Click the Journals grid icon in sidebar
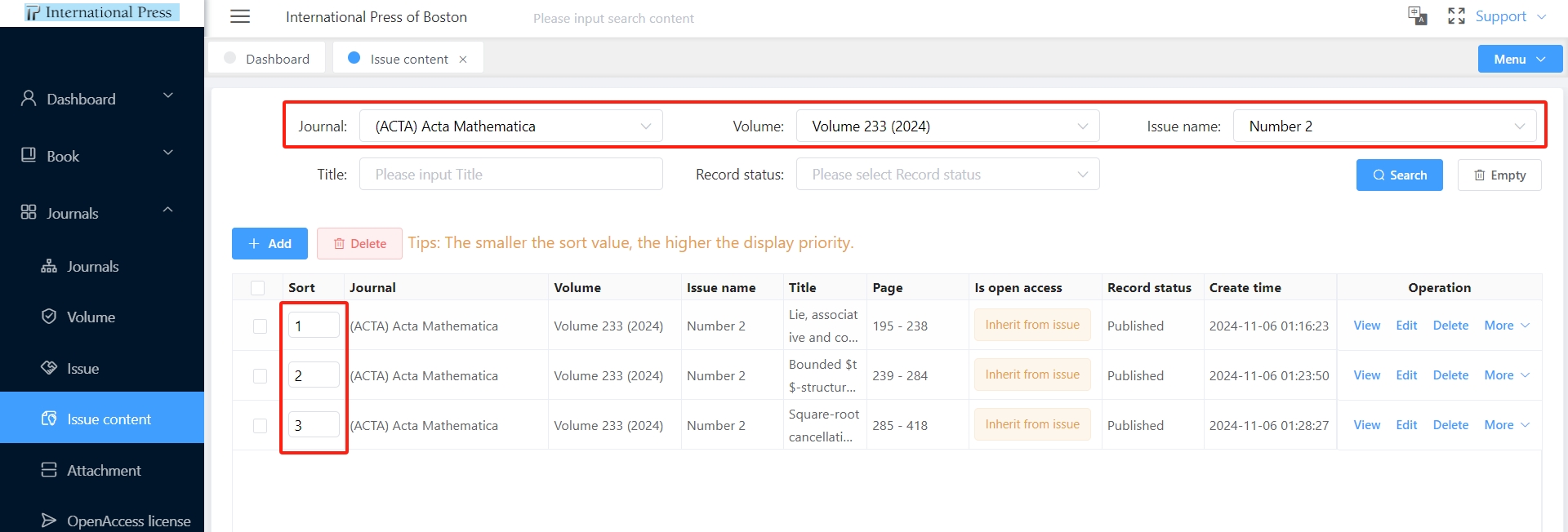This screenshot has height=532, width=1568. coord(29,212)
